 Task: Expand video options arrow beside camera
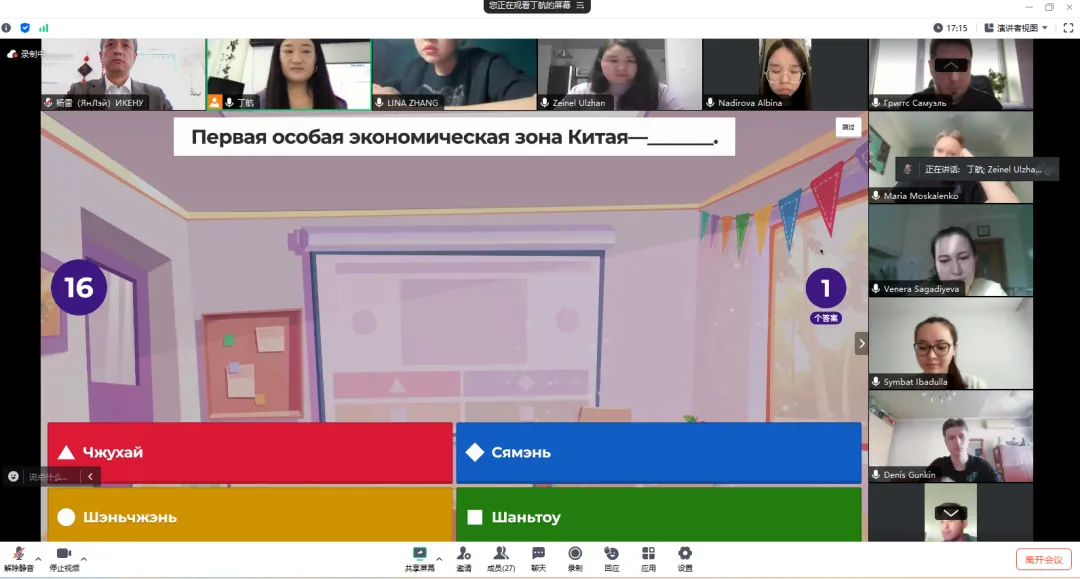coord(84,559)
